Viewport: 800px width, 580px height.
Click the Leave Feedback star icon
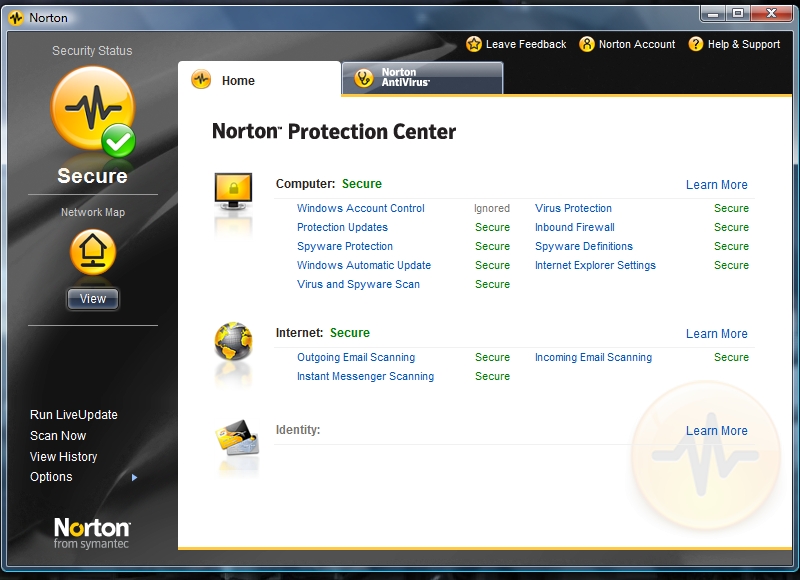coord(474,44)
